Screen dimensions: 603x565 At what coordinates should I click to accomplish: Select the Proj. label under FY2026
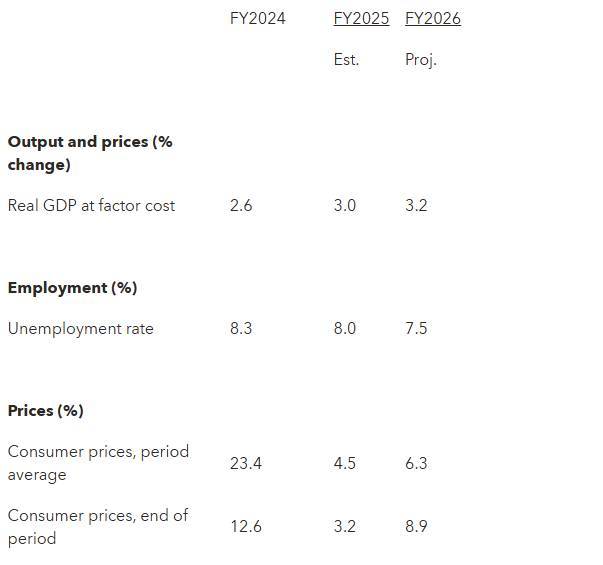421,60
